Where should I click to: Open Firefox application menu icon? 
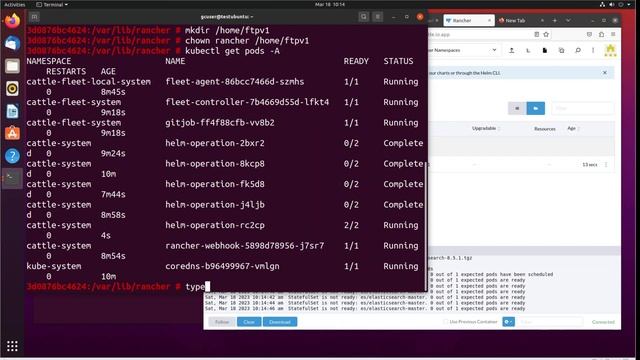(613, 35)
